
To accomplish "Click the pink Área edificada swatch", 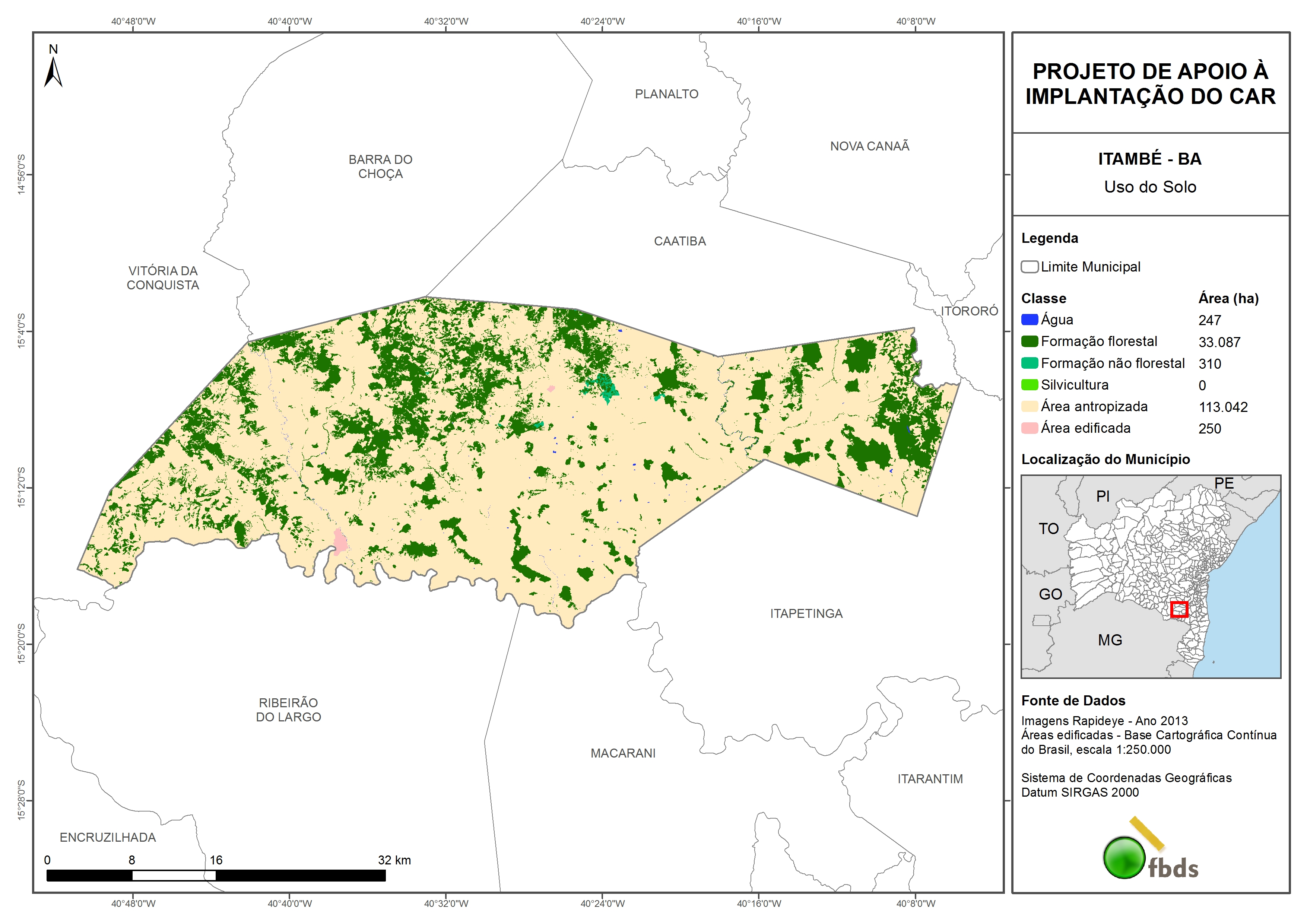I will click(1029, 428).
